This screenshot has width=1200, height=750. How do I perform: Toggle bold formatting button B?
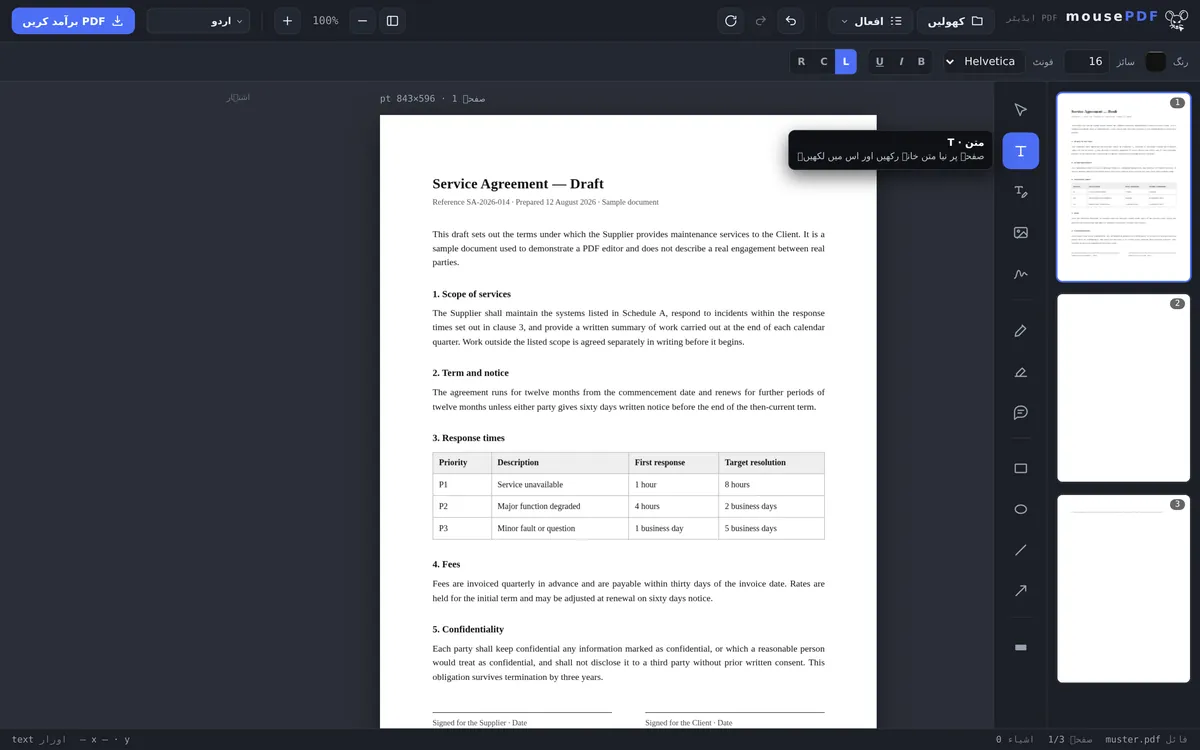tap(921, 62)
